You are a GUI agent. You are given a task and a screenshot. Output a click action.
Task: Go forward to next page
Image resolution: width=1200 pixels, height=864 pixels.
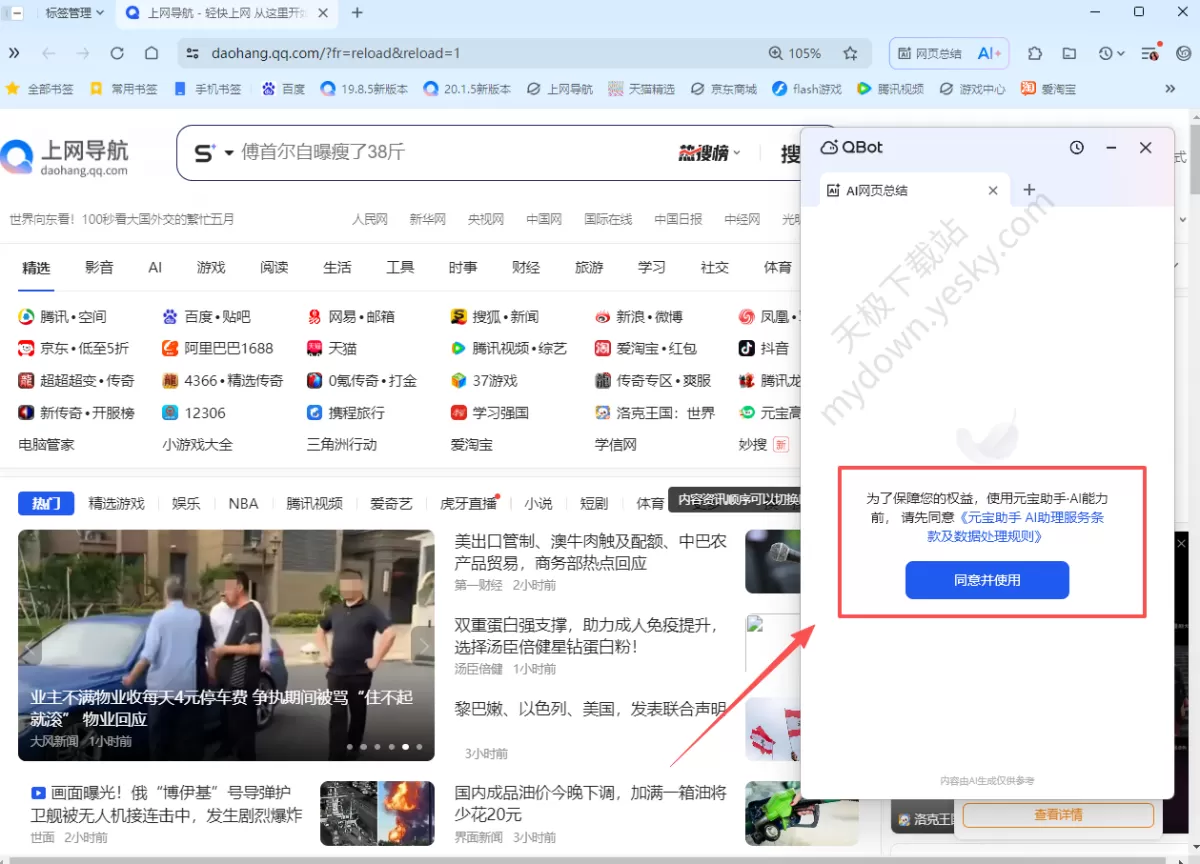pyautogui.click(x=83, y=53)
